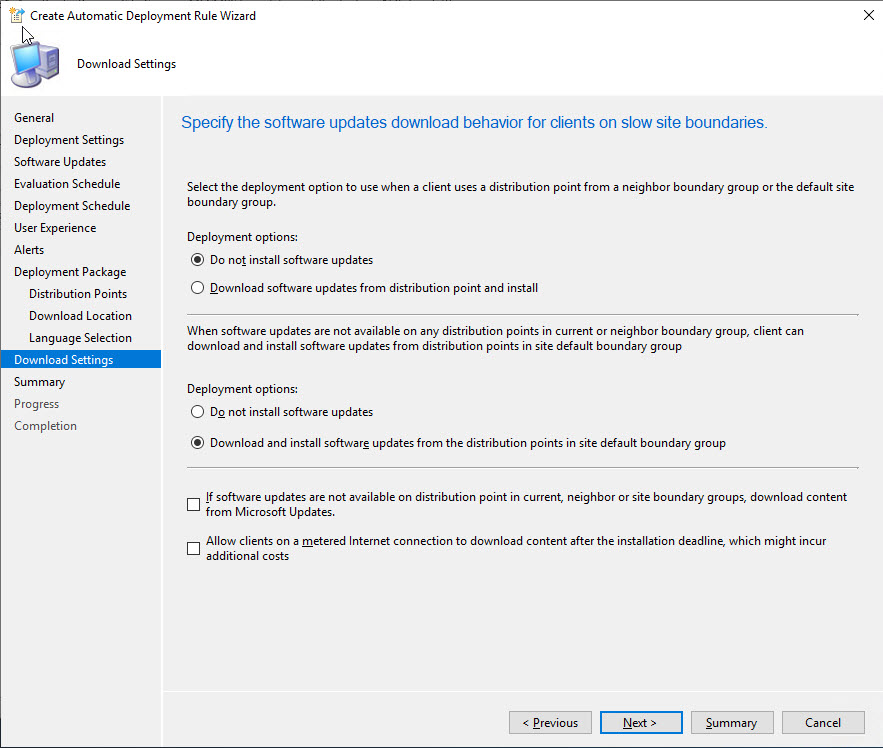Toggle metered Internet connection download checkbox
Screen dimensions: 883x748
[x=194, y=548]
